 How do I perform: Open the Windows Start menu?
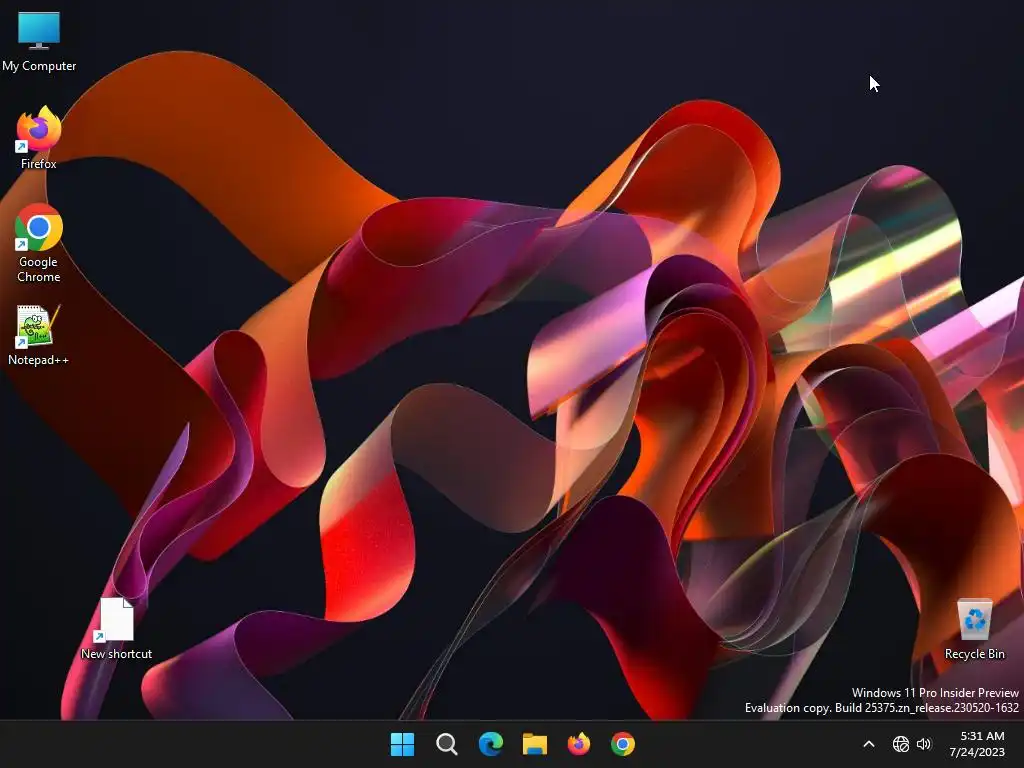pos(402,744)
